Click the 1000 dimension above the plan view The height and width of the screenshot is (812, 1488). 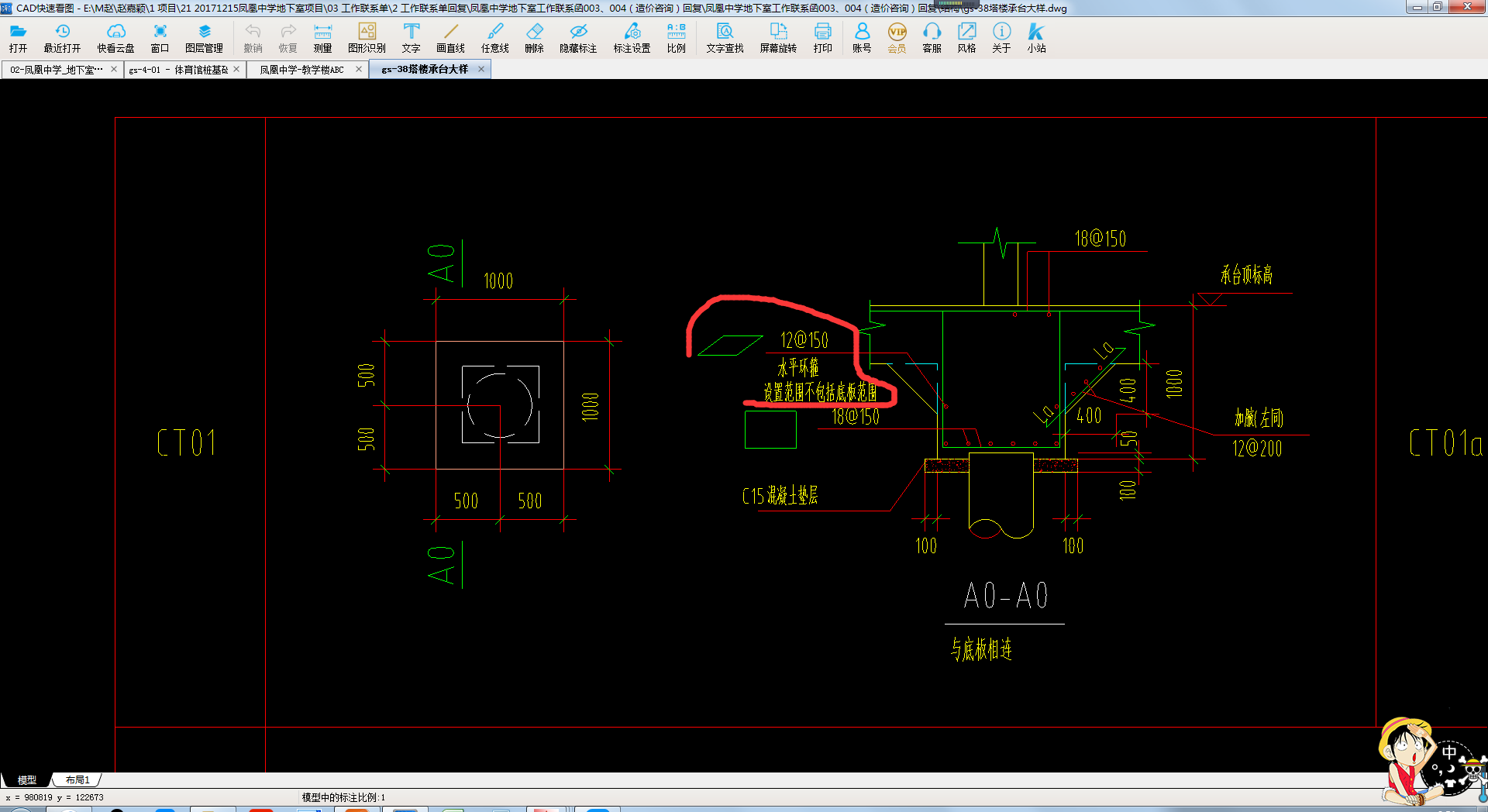pos(498,280)
